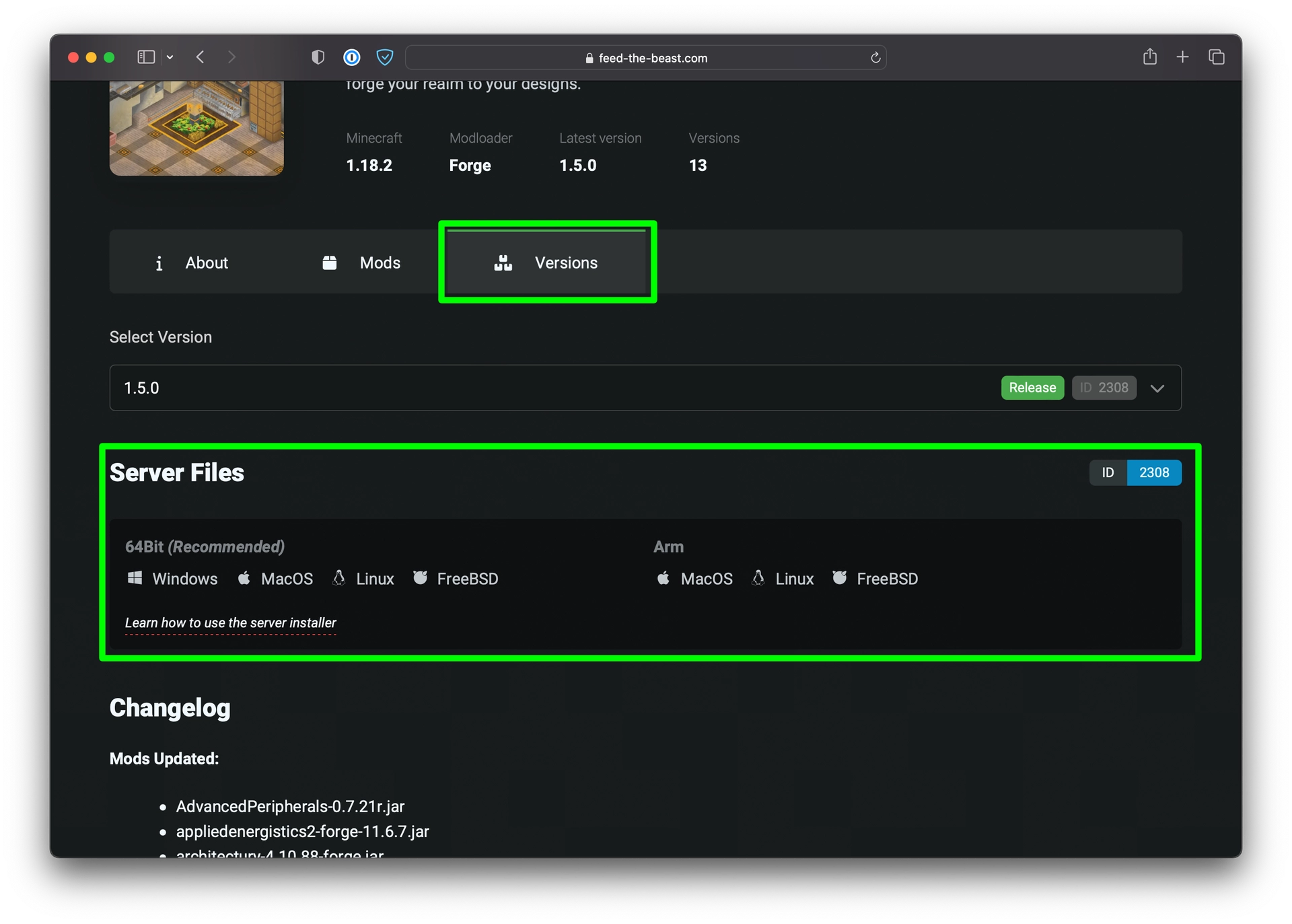Click the 1.5.0 version input field
This screenshot has width=1292, height=924.
(646, 387)
